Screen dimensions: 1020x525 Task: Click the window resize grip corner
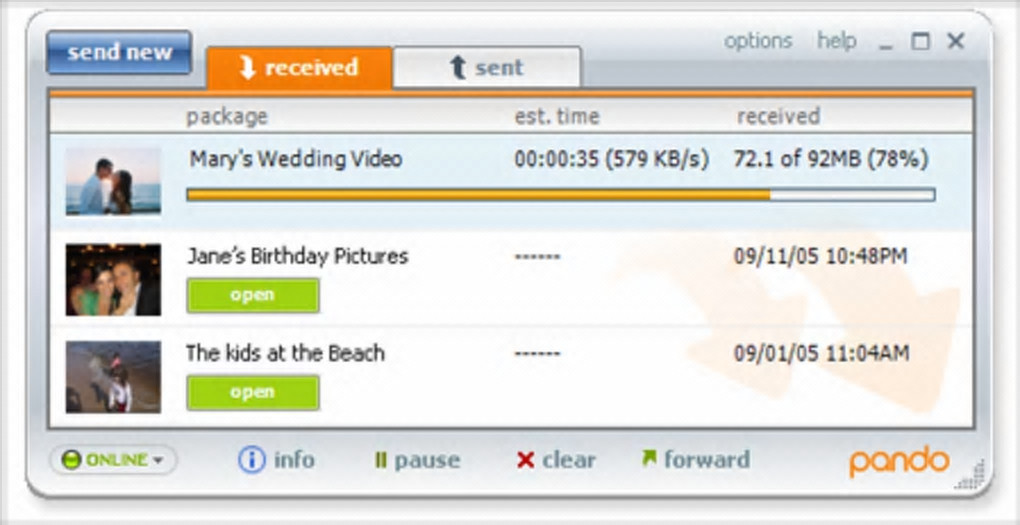click(973, 476)
